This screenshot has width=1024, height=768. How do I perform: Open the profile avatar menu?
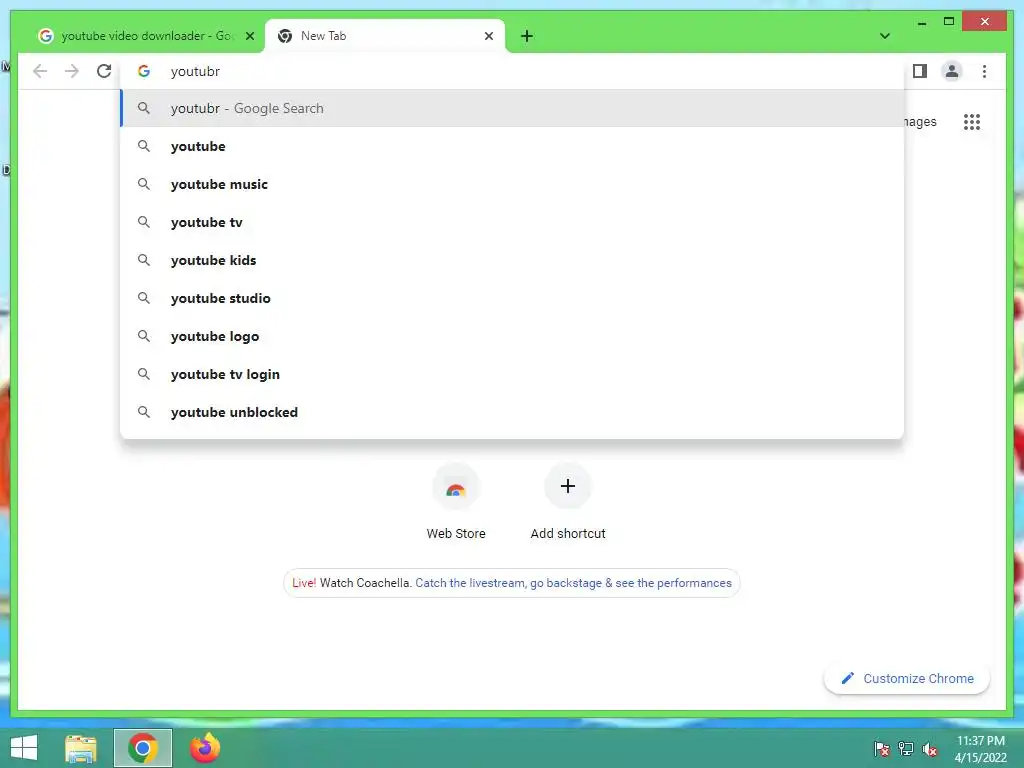point(952,71)
